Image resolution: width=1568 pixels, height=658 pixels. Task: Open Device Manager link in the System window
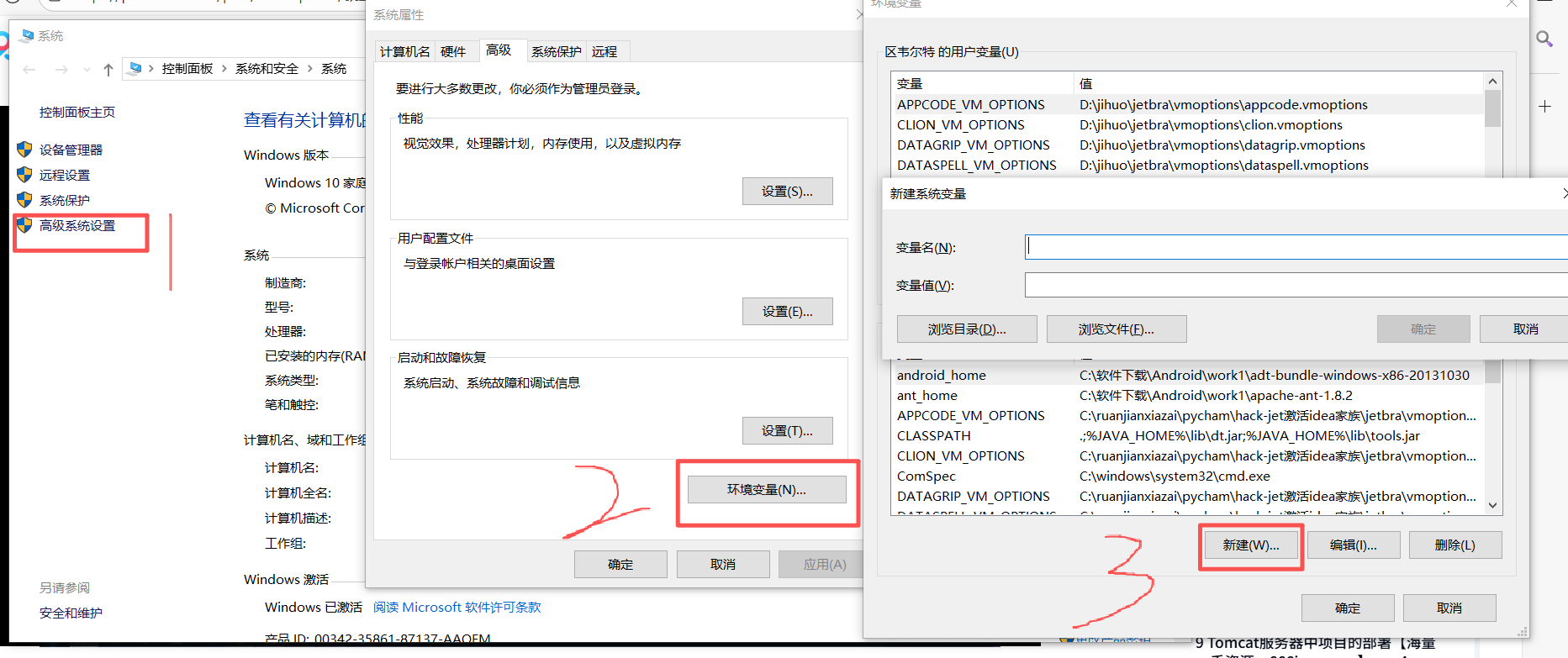(x=71, y=150)
